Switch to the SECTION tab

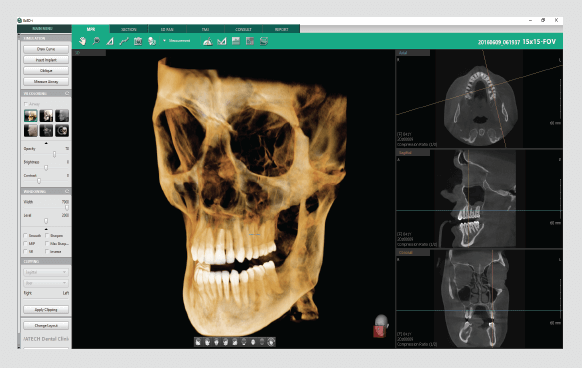[129, 29]
